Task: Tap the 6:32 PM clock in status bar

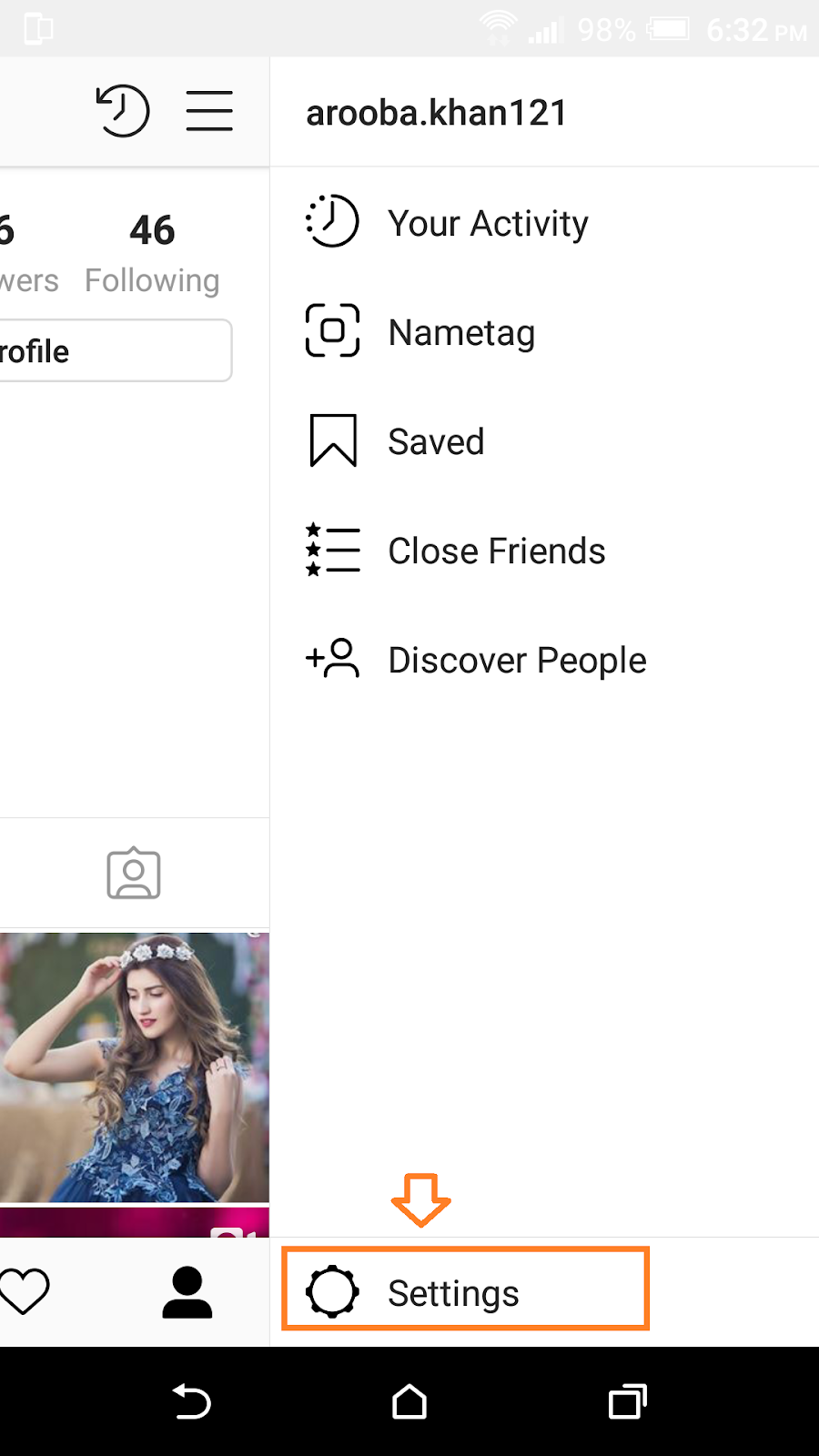Action: (756, 30)
